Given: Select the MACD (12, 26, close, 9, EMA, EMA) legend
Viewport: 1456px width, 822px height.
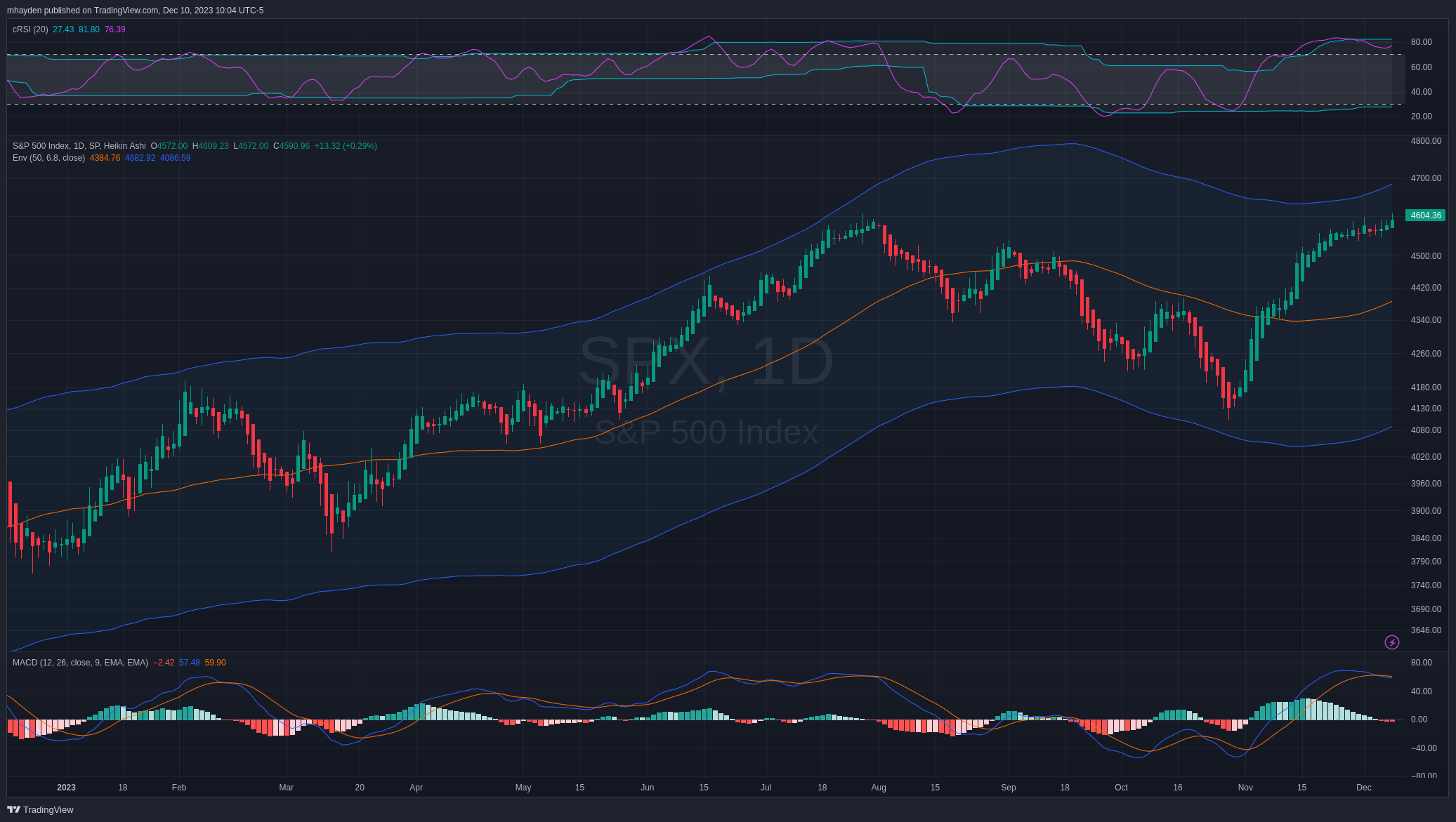Looking at the screenshot, I should click(80, 663).
